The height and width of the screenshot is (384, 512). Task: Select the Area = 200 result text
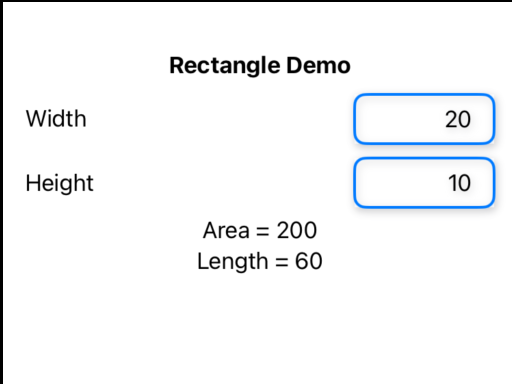260,230
